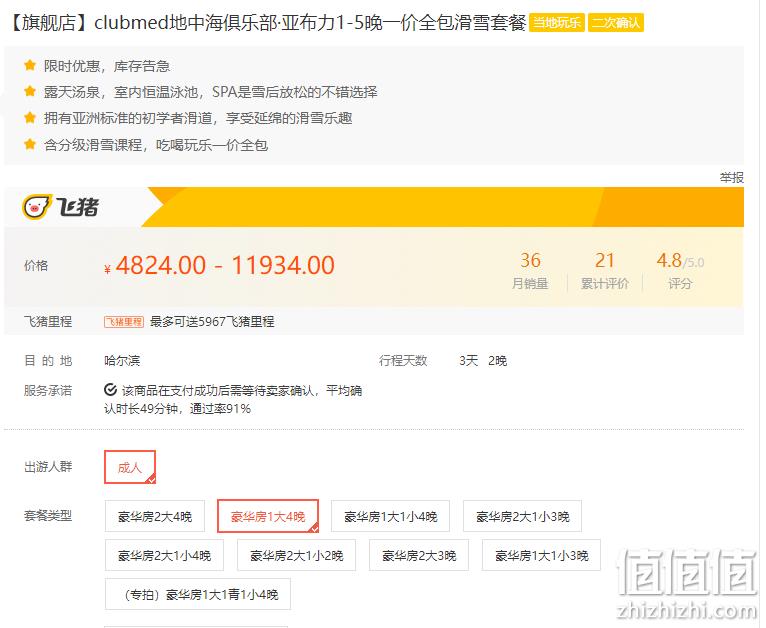Choose package 豪华房1大1小3晚
This screenshot has height=628, width=766.
click(541, 555)
